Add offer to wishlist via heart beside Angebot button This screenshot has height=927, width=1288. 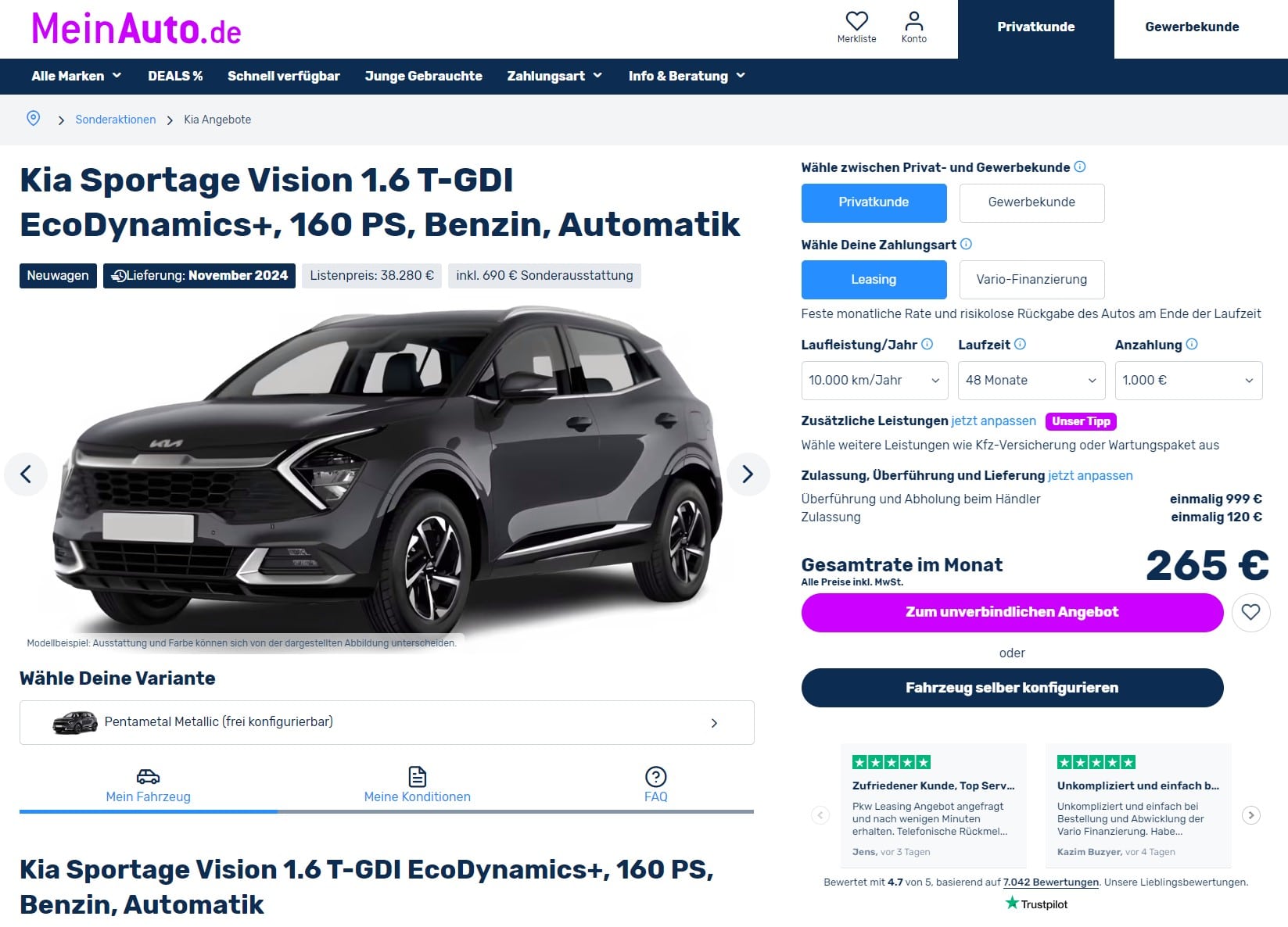[x=1250, y=612]
